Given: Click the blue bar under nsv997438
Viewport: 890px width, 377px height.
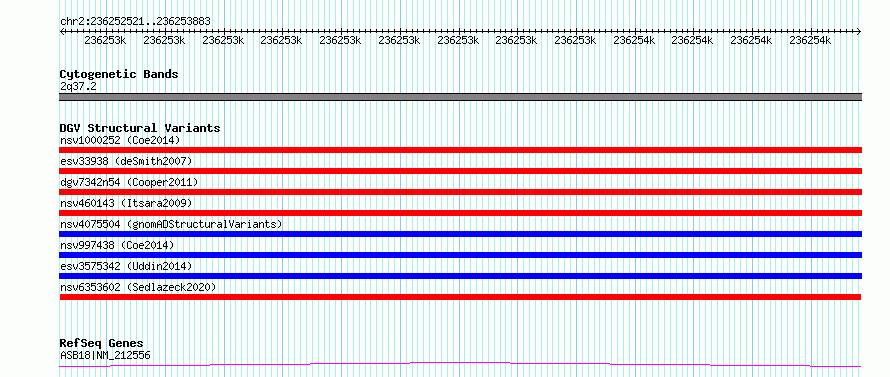Looking at the screenshot, I should [x=460, y=255].
